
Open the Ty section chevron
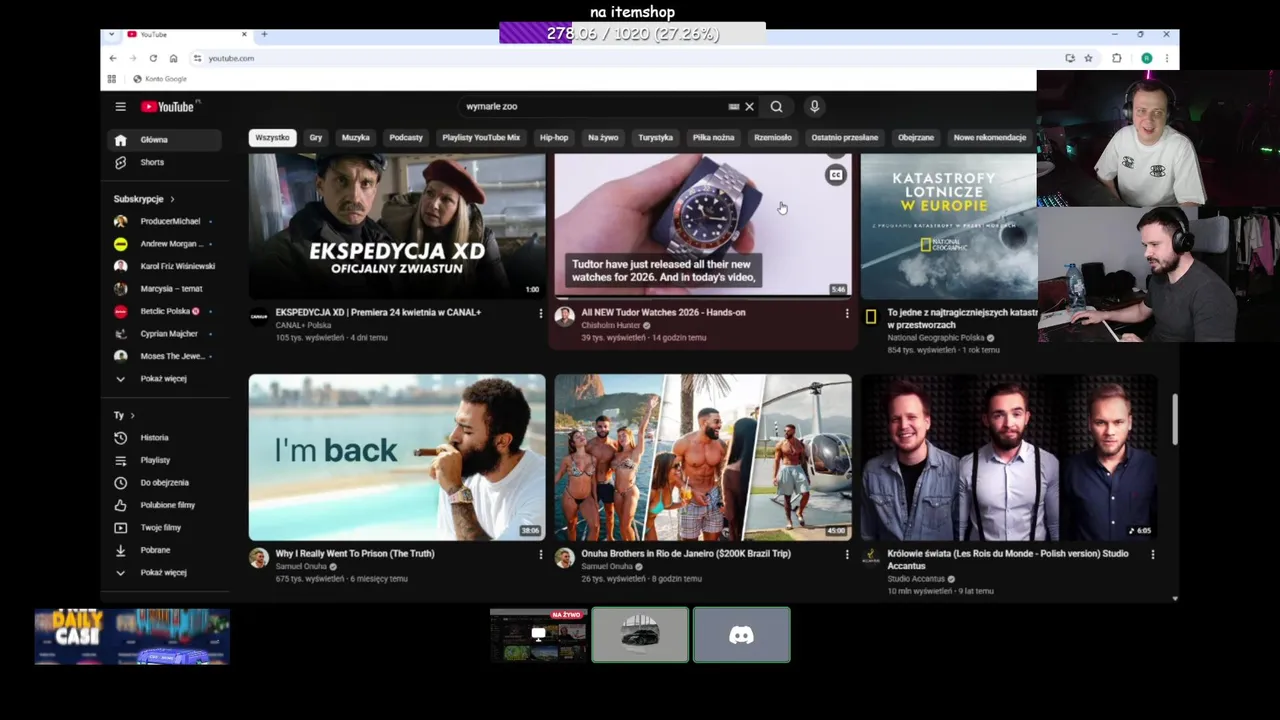click(132, 415)
